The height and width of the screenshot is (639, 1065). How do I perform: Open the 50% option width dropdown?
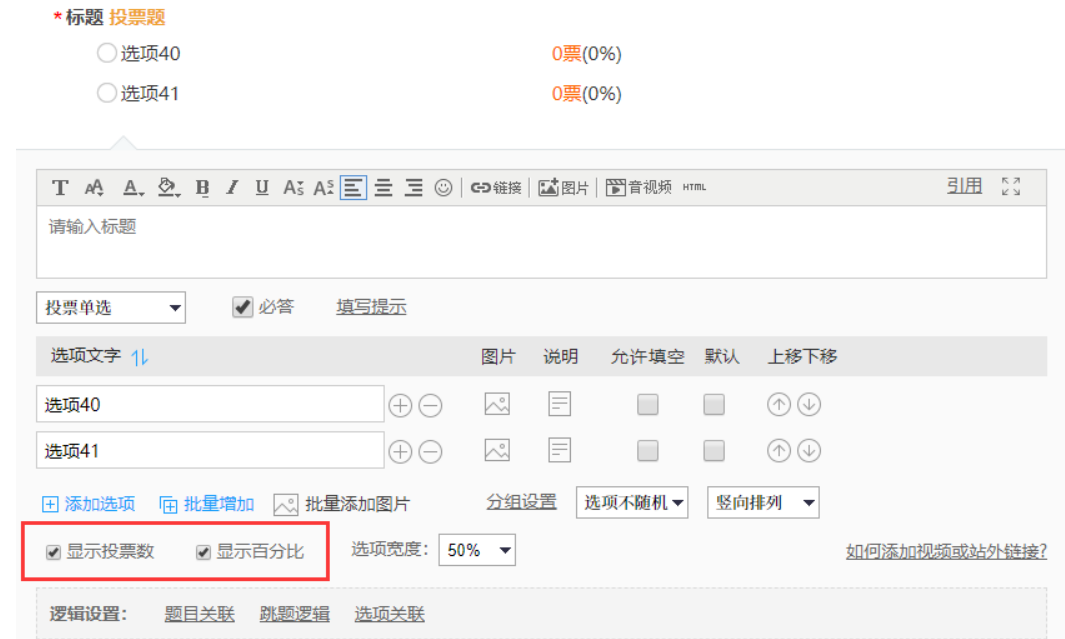[477, 550]
